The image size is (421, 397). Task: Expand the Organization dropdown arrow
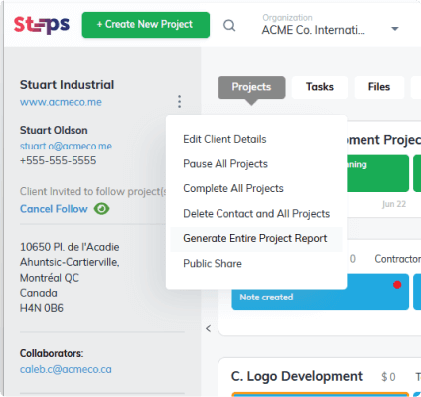(395, 29)
